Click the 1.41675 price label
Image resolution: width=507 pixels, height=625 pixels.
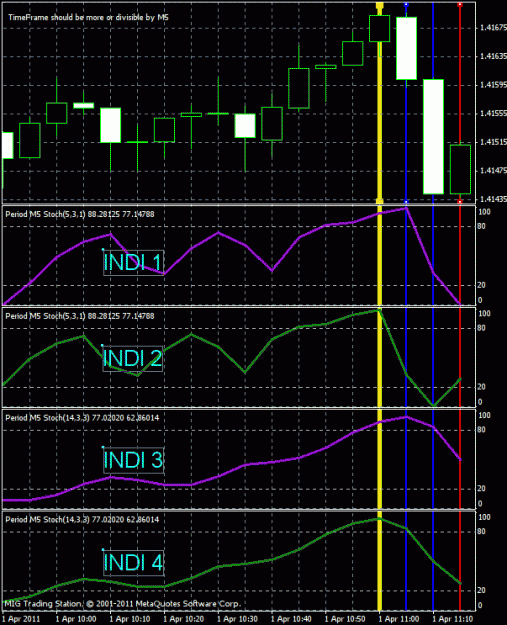click(x=493, y=28)
